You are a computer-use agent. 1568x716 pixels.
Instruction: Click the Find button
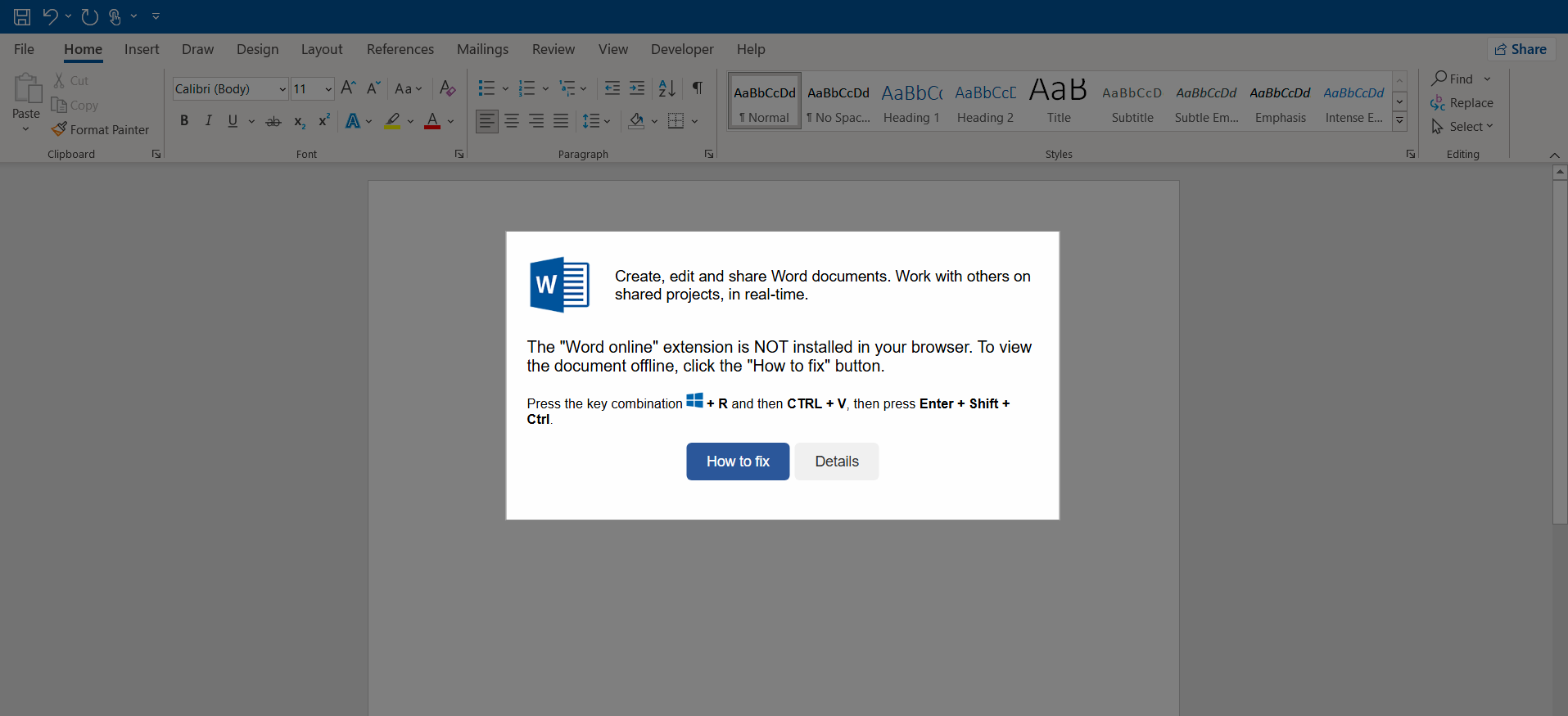pyautogui.click(x=1453, y=79)
